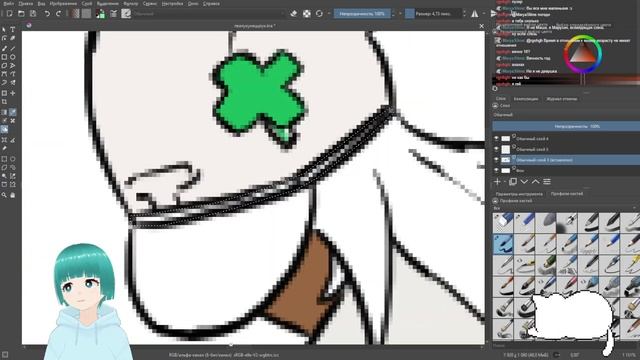Reload the original brush preset
Image resolution: width=640 pixels, height=360 pixels.
[x=319, y=13]
